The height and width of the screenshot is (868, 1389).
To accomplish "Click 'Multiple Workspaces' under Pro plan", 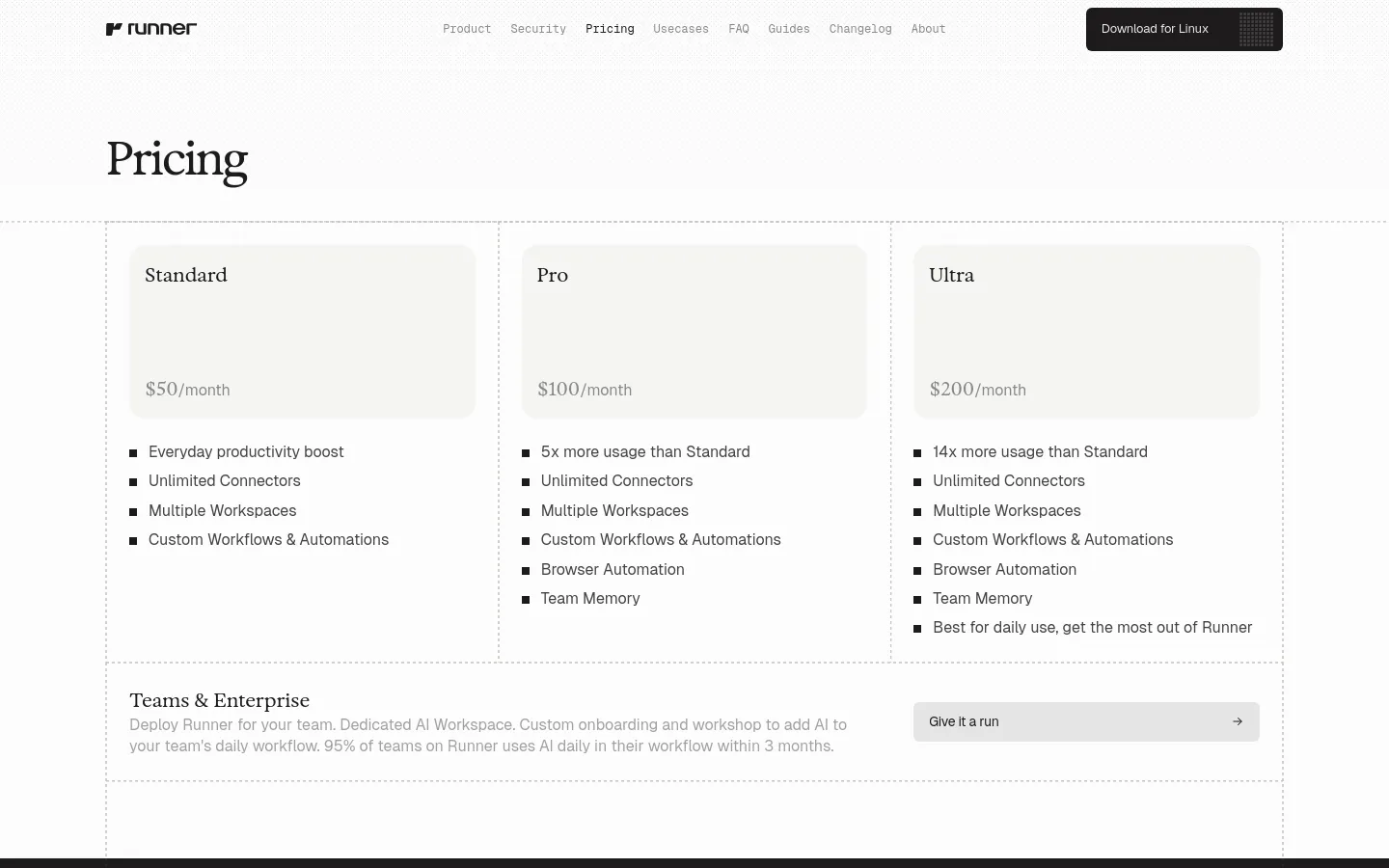I will coord(614,510).
